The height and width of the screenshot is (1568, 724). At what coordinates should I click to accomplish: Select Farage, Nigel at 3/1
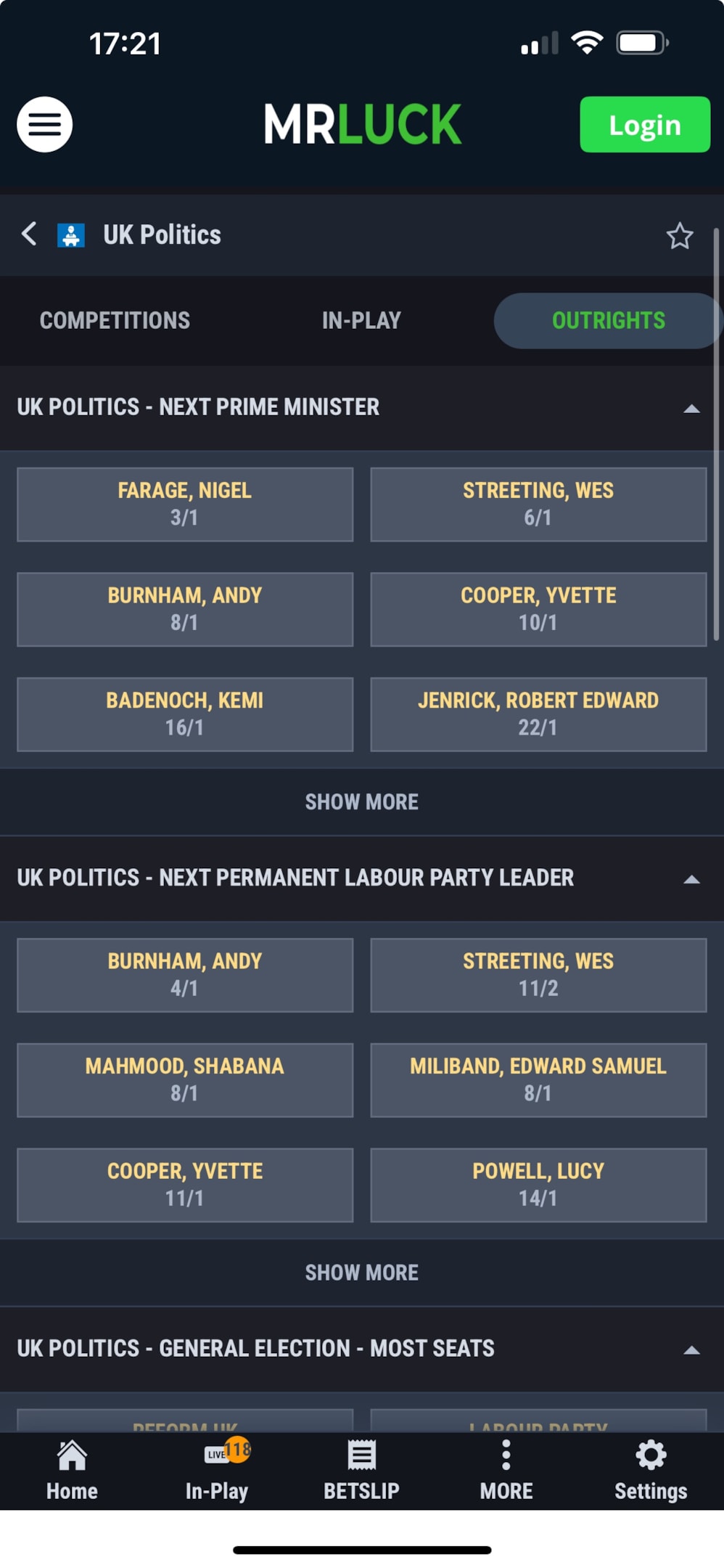[x=185, y=504]
